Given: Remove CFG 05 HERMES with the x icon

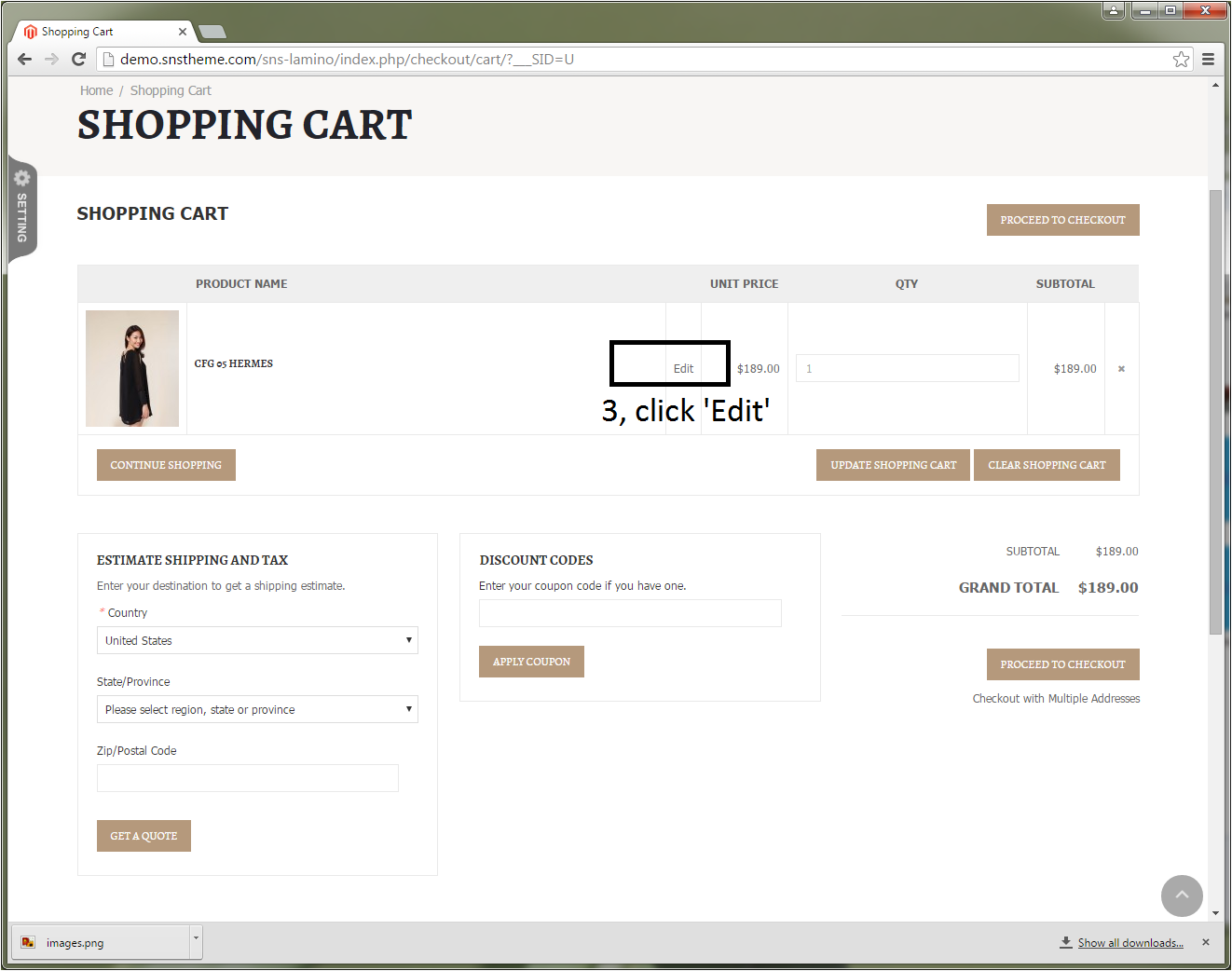Looking at the screenshot, I should [x=1121, y=369].
